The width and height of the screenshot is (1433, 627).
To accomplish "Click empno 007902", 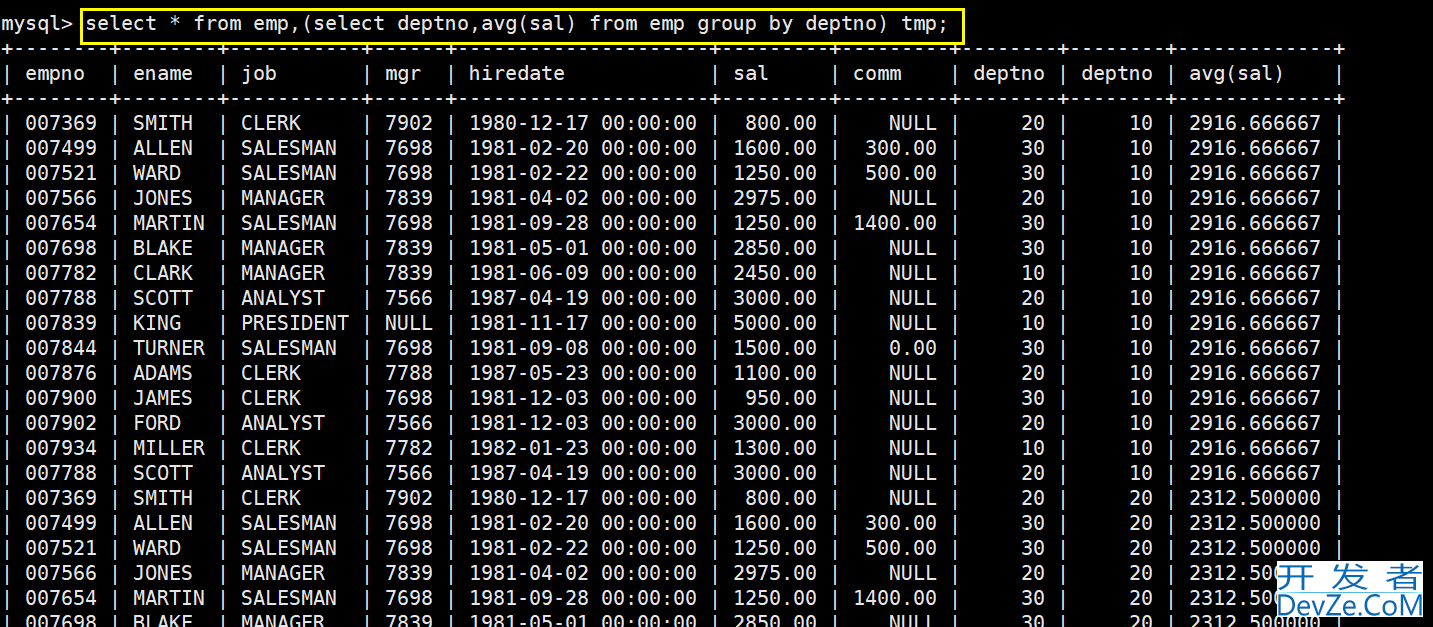I will pyautogui.click(x=61, y=423).
